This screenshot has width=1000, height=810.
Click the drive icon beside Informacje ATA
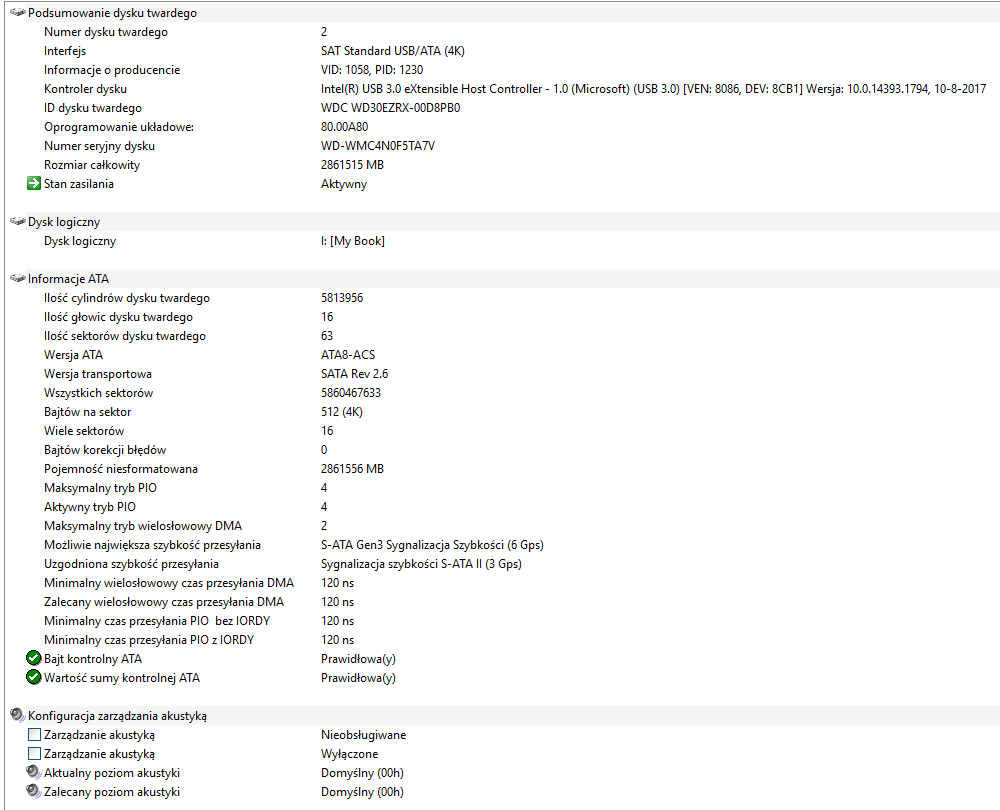[x=18, y=278]
